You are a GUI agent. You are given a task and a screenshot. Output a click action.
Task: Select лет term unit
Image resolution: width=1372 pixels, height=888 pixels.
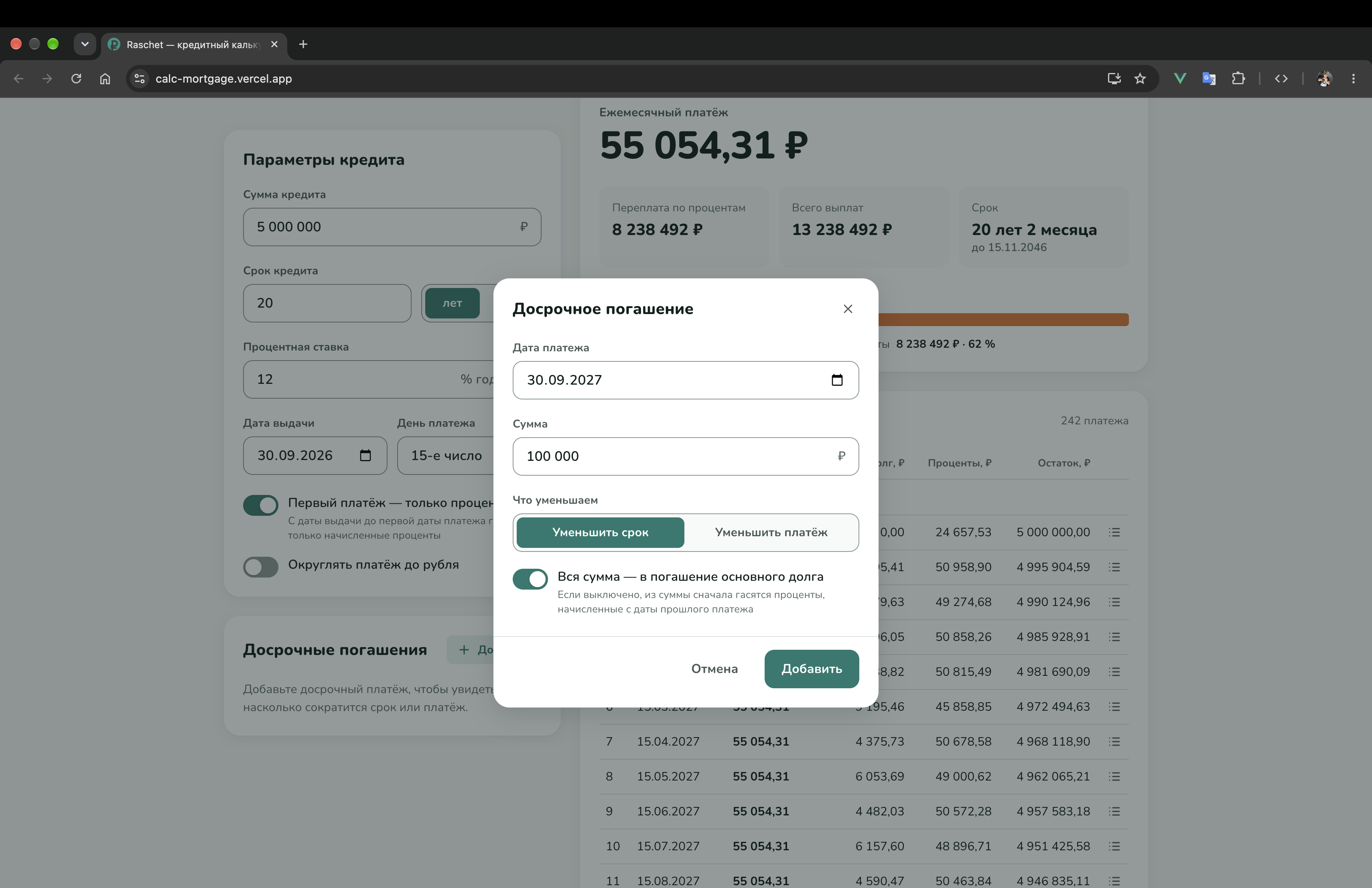pyautogui.click(x=452, y=303)
